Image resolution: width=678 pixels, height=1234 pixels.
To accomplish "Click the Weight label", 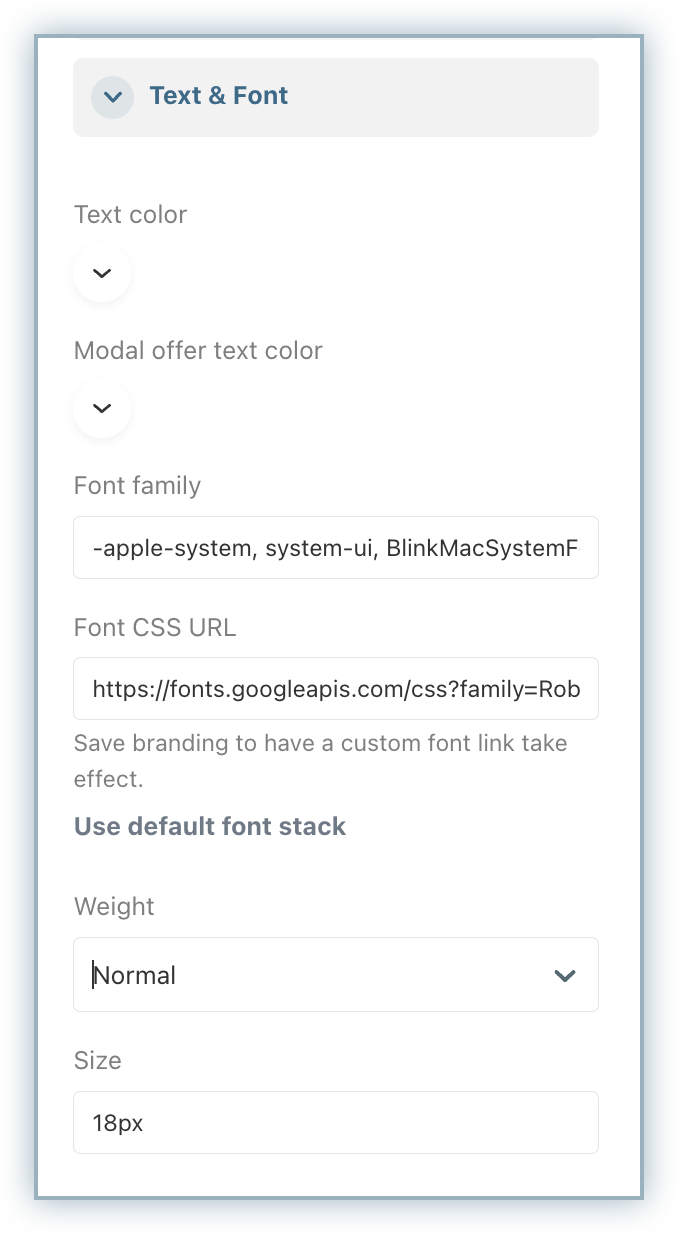I will point(114,907).
